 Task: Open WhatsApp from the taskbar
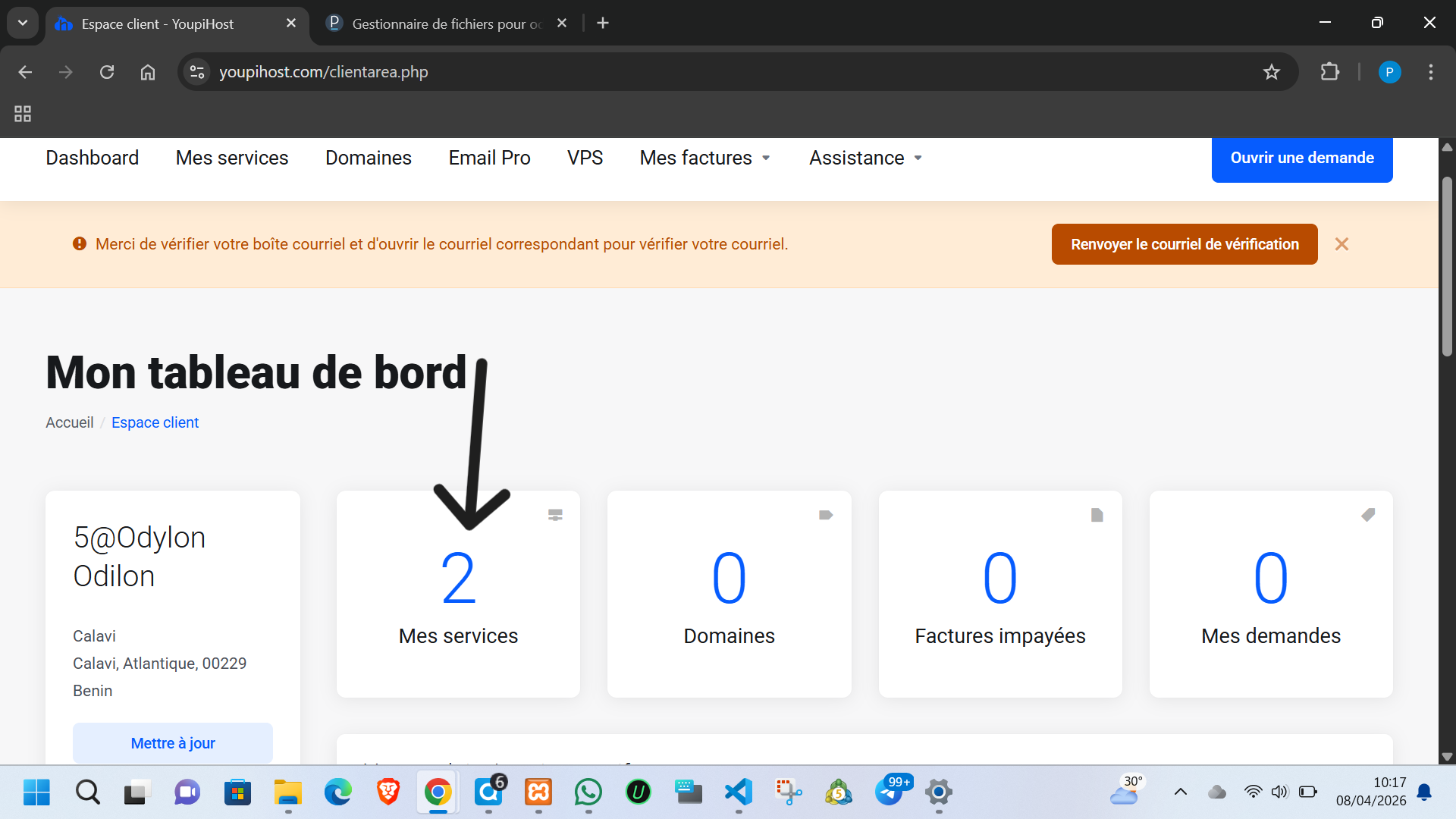tap(588, 792)
